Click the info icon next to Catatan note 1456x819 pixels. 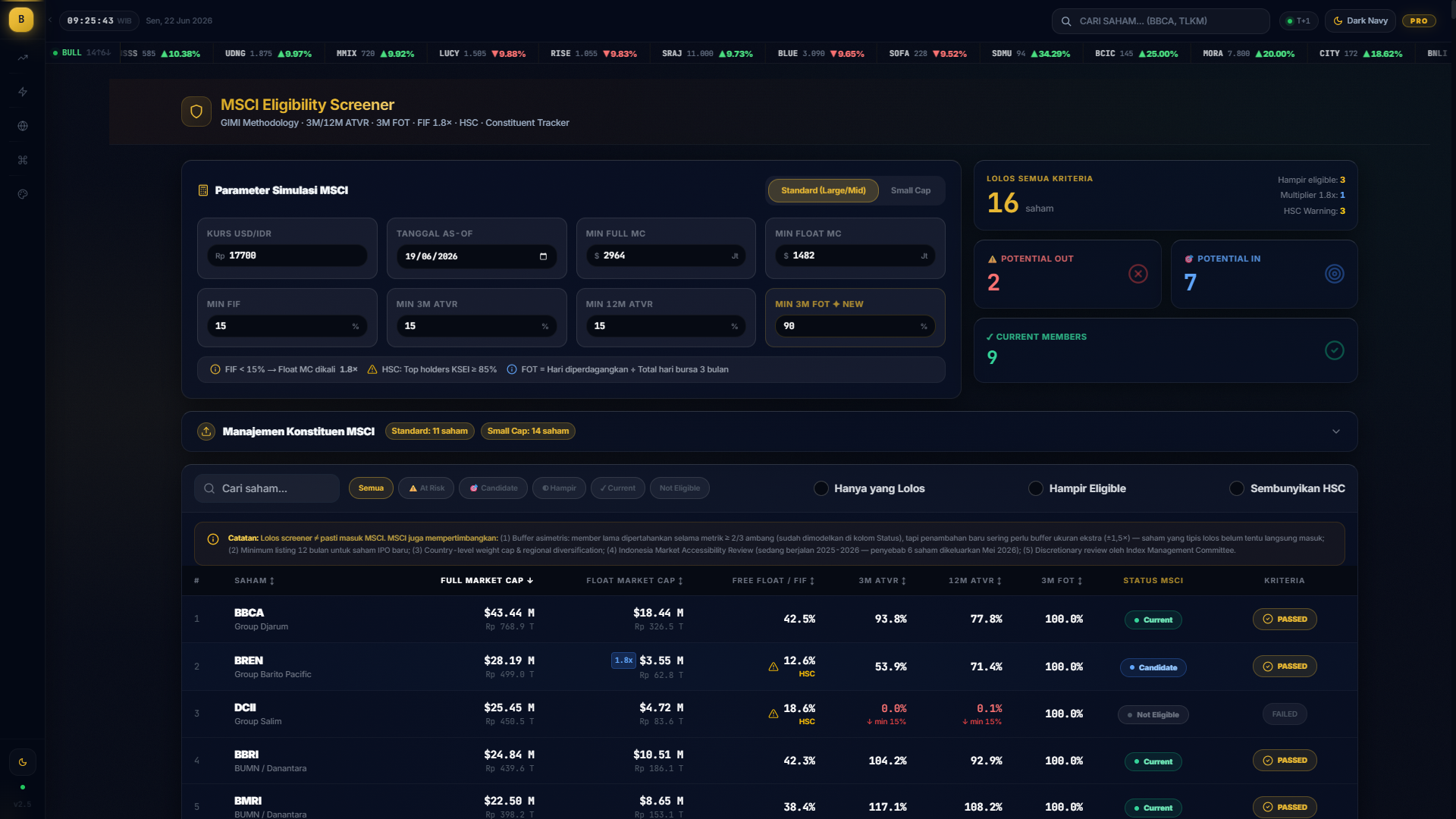tap(213, 539)
